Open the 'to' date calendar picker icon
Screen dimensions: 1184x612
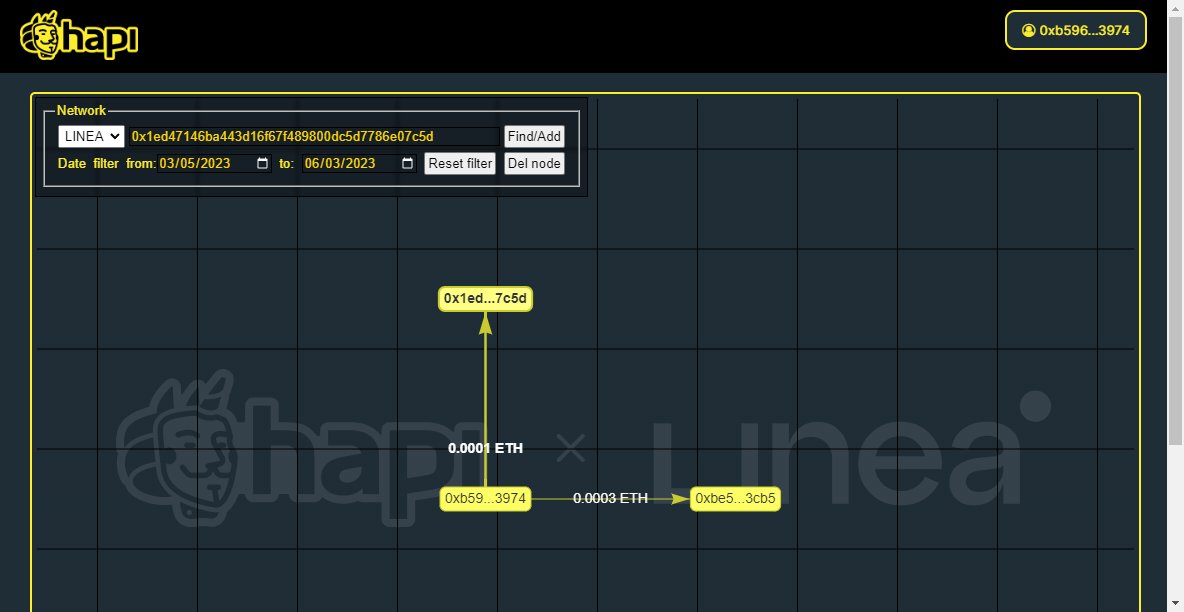click(408, 163)
